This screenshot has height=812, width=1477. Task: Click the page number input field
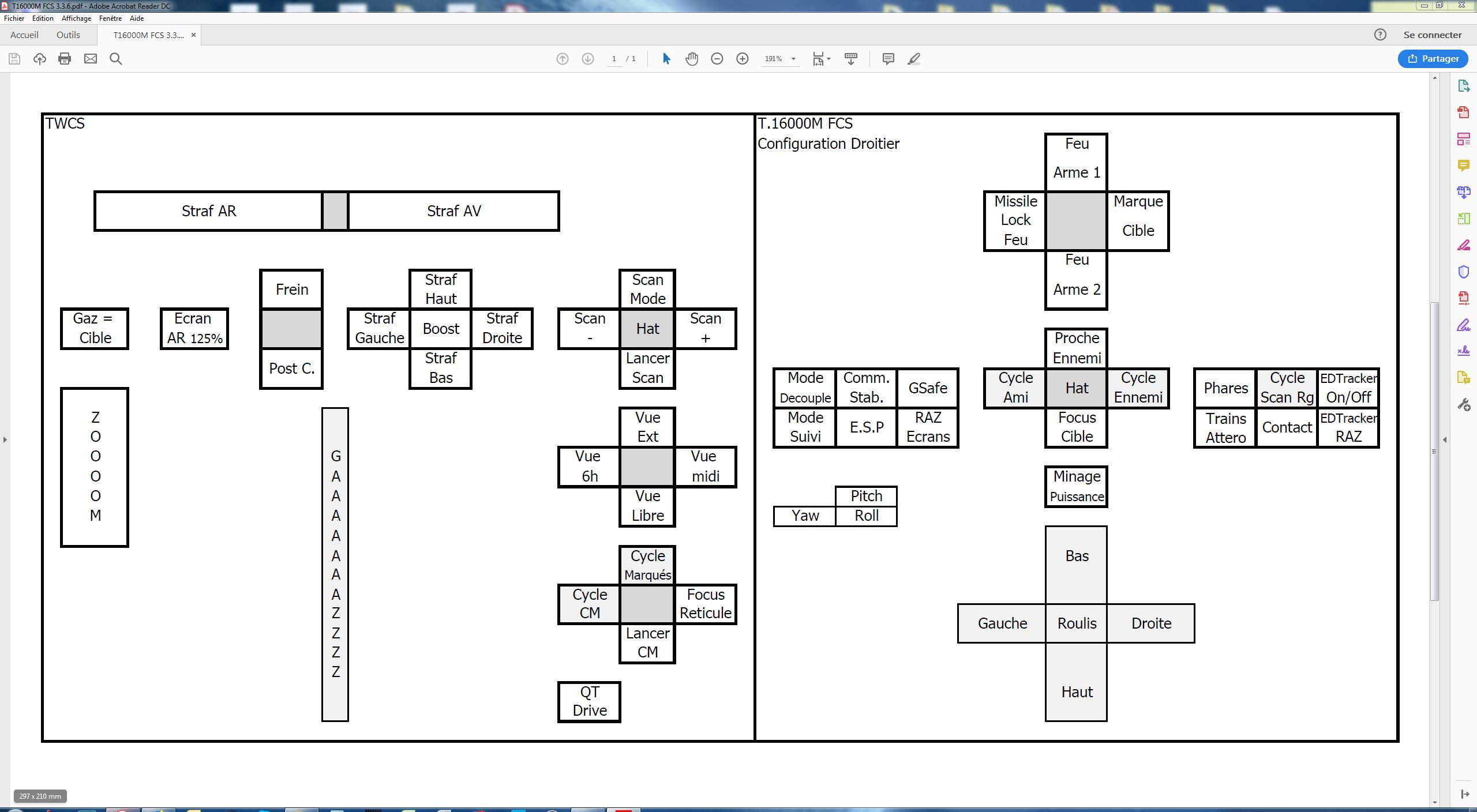pos(614,59)
